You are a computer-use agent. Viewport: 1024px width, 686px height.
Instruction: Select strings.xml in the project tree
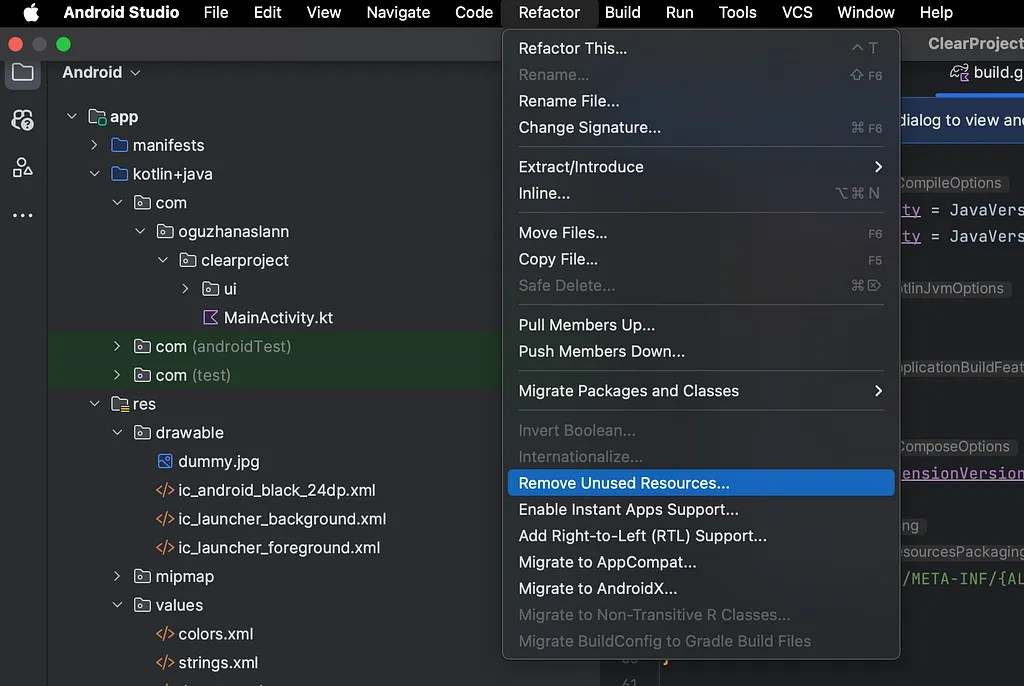tap(218, 663)
